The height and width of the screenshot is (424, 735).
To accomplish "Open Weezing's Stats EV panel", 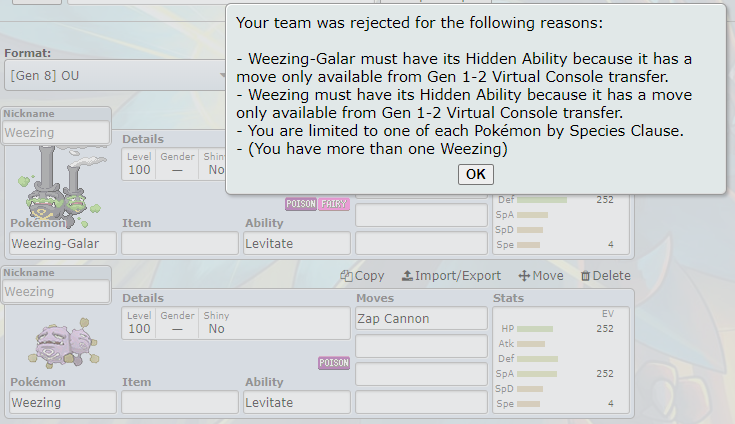I will [x=561, y=360].
